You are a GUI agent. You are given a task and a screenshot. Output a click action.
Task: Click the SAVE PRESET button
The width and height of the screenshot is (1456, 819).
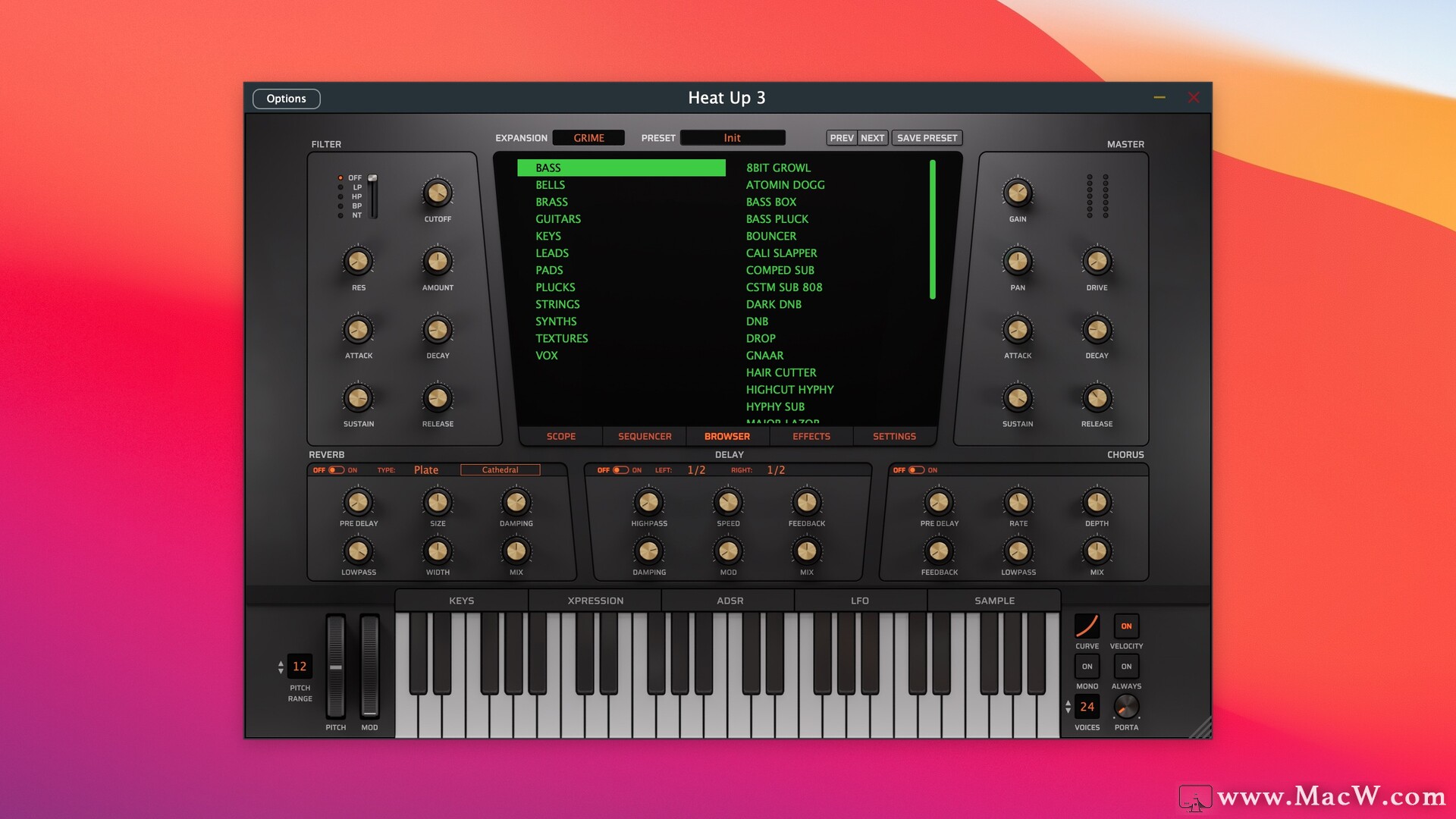(927, 138)
